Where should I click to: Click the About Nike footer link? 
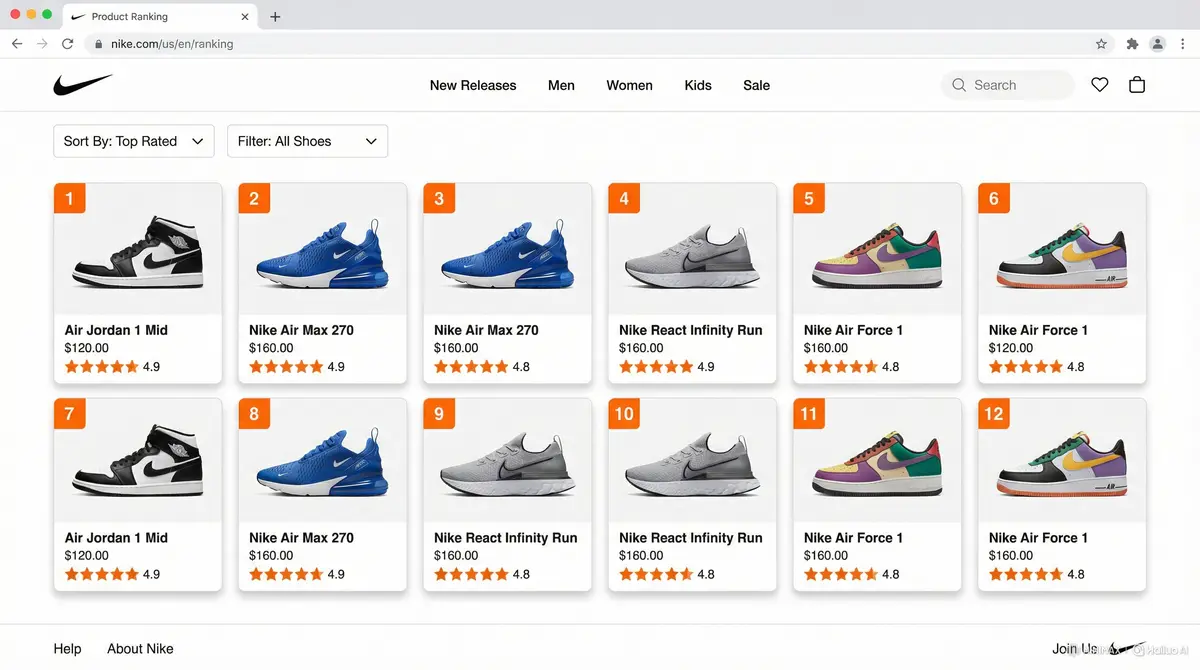coord(140,649)
